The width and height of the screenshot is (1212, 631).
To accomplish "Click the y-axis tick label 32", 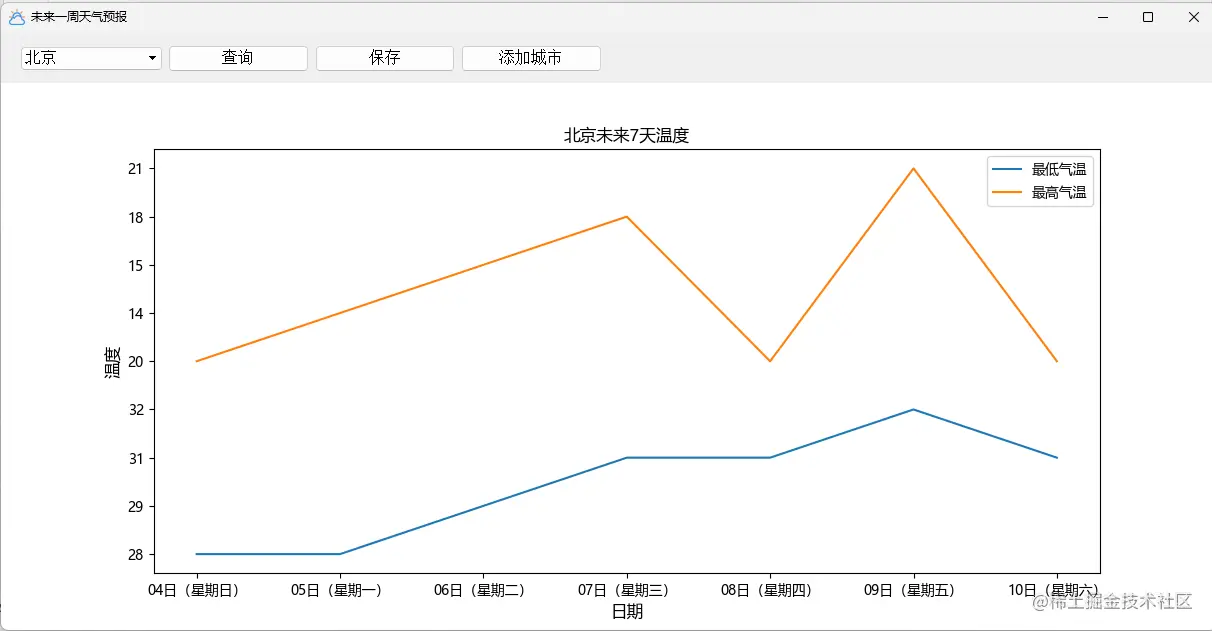I will (136, 410).
